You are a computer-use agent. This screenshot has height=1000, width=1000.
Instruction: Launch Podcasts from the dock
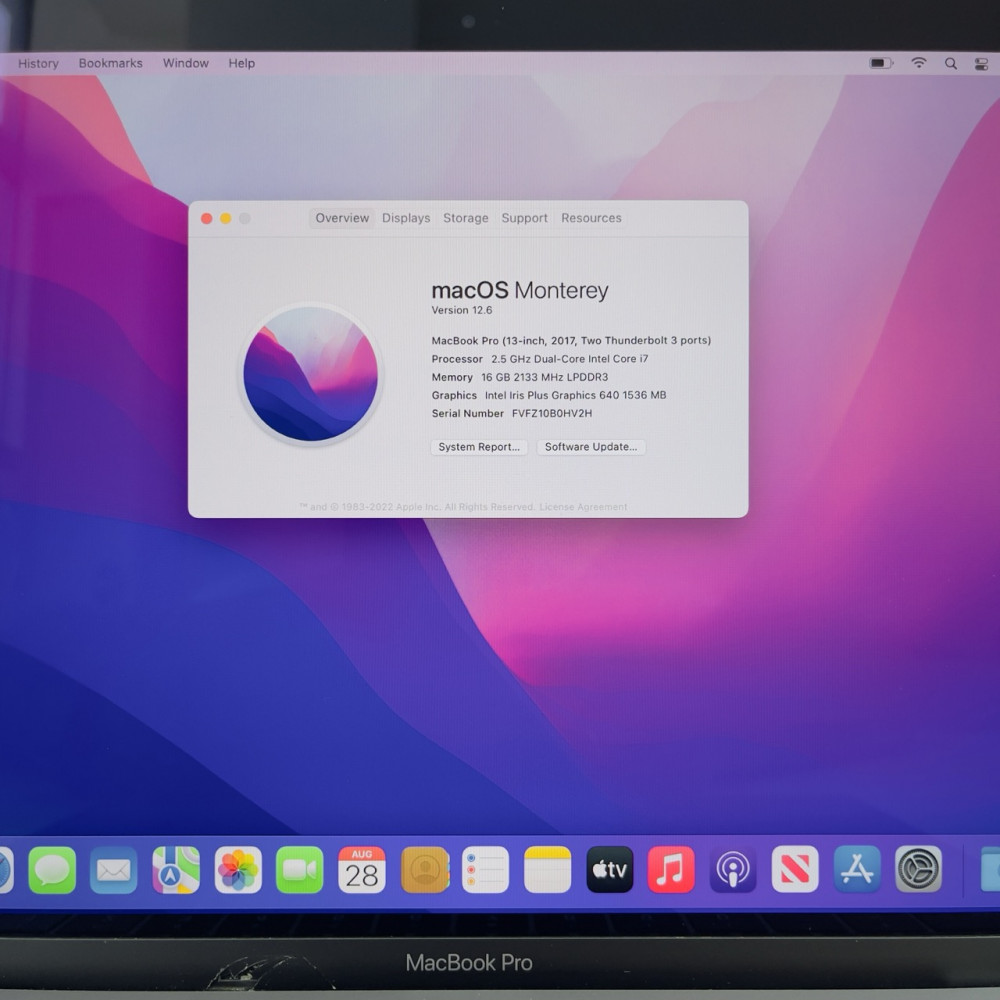(733, 869)
